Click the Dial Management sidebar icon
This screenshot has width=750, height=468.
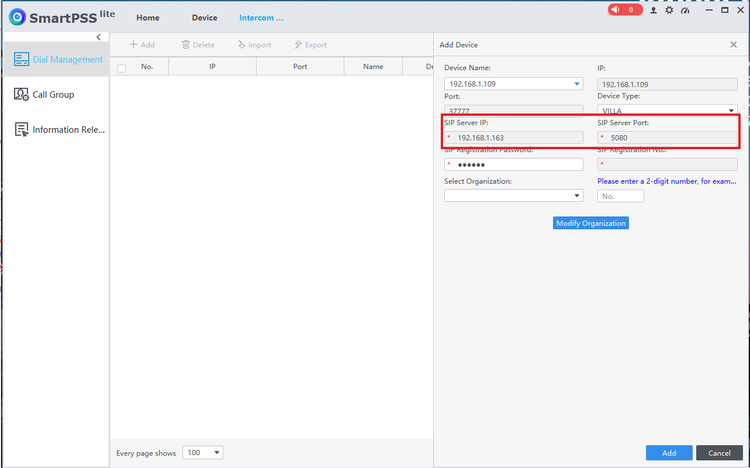(22, 60)
